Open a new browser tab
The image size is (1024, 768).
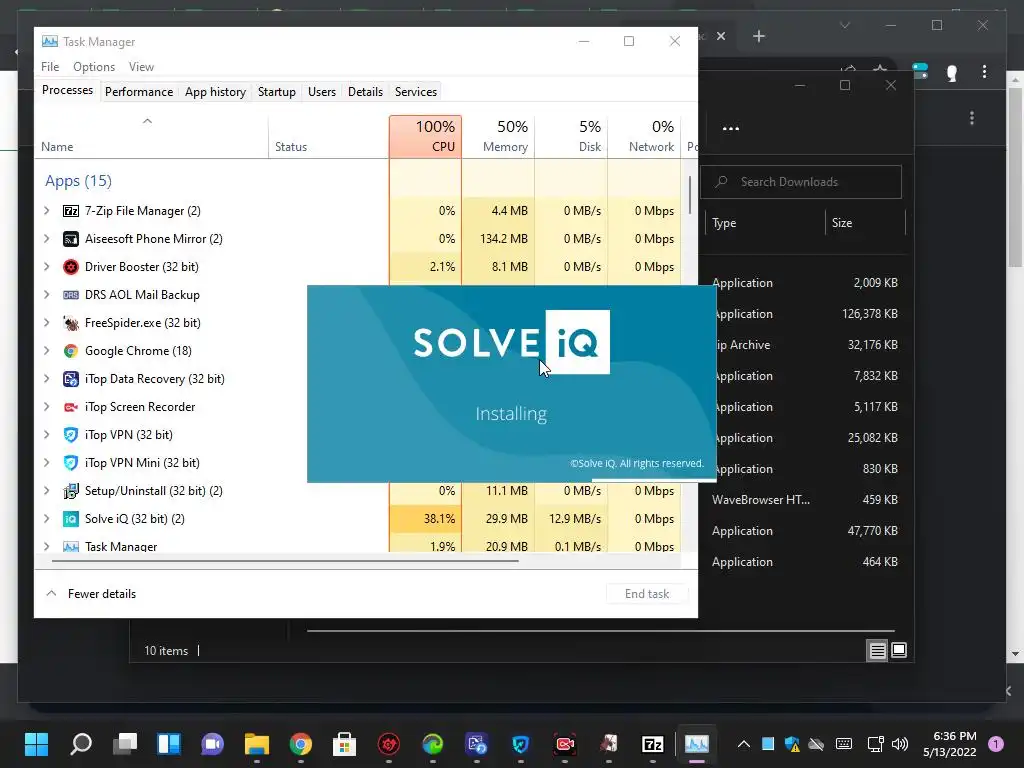point(759,37)
